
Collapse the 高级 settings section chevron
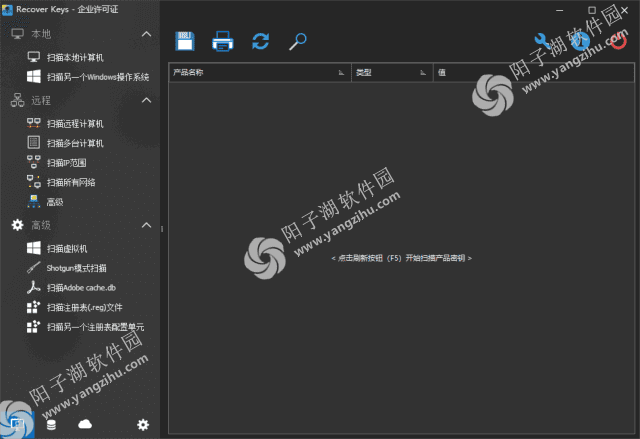click(146, 225)
